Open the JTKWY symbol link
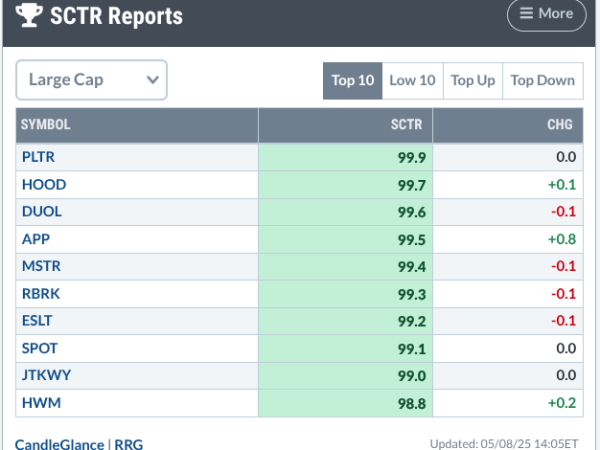Image resolution: width=600 pixels, height=450 pixels. coord(46,375)
